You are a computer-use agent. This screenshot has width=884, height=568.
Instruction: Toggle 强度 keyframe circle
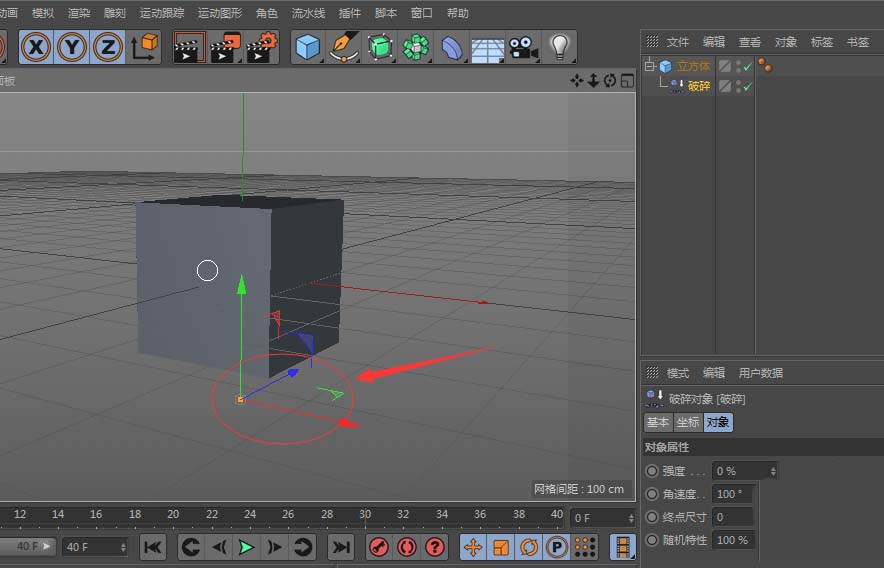pyautogui.click(x=652, y=470)
